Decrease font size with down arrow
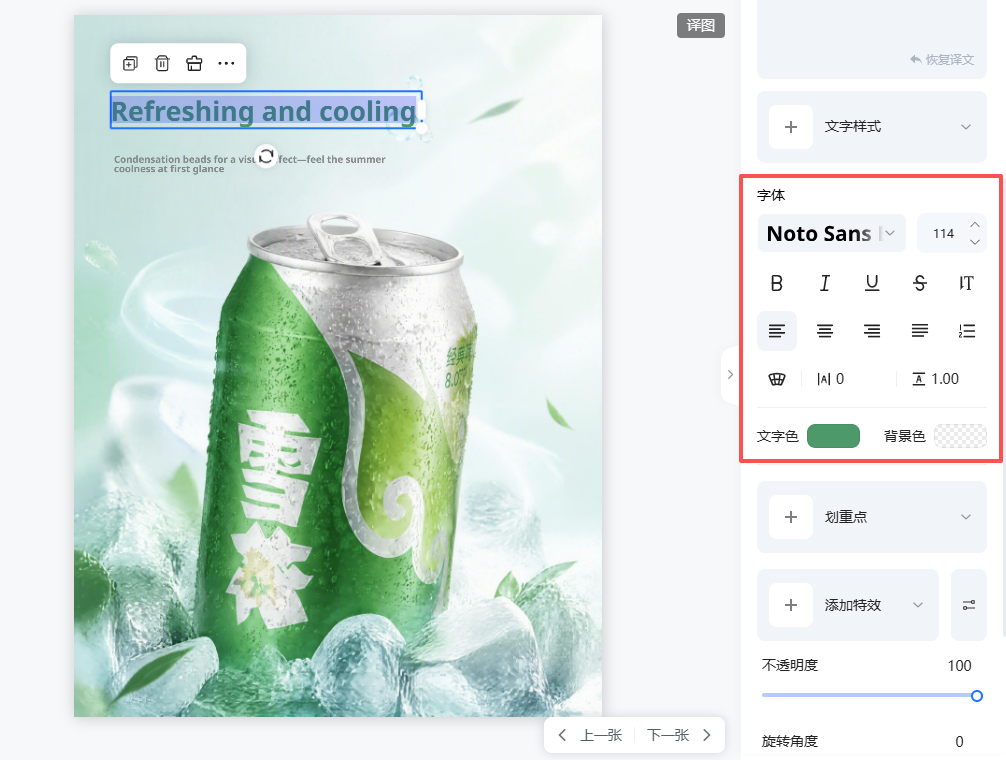This screenshot has width=1006, height=760. pyautogui.click(x=975, y=242)
